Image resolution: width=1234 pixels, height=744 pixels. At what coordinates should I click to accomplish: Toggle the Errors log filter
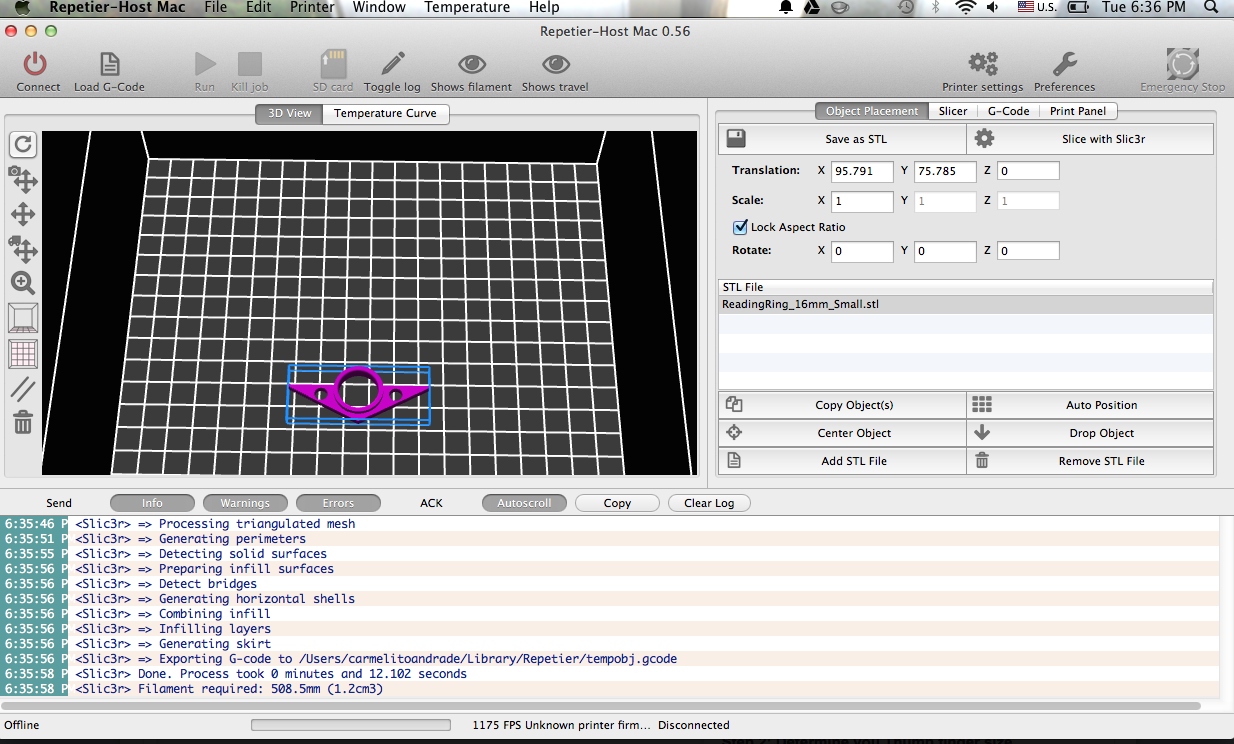coord(338,503)
